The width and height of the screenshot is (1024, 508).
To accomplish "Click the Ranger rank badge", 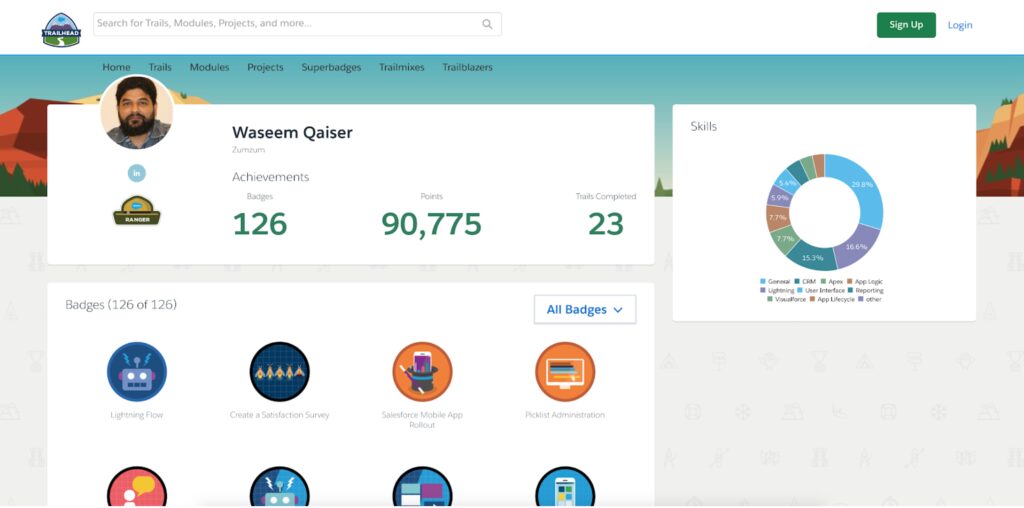I will 136,211.
